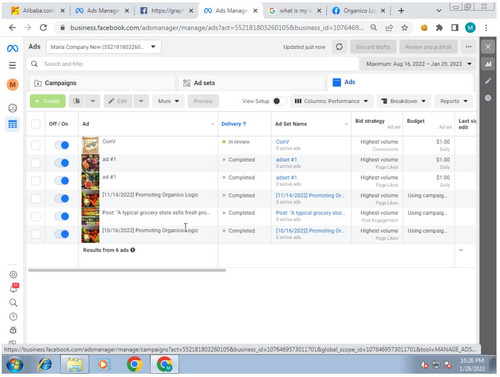Open the ConV ad set link
Screen dimensions: 500x377
pos(282,142)
